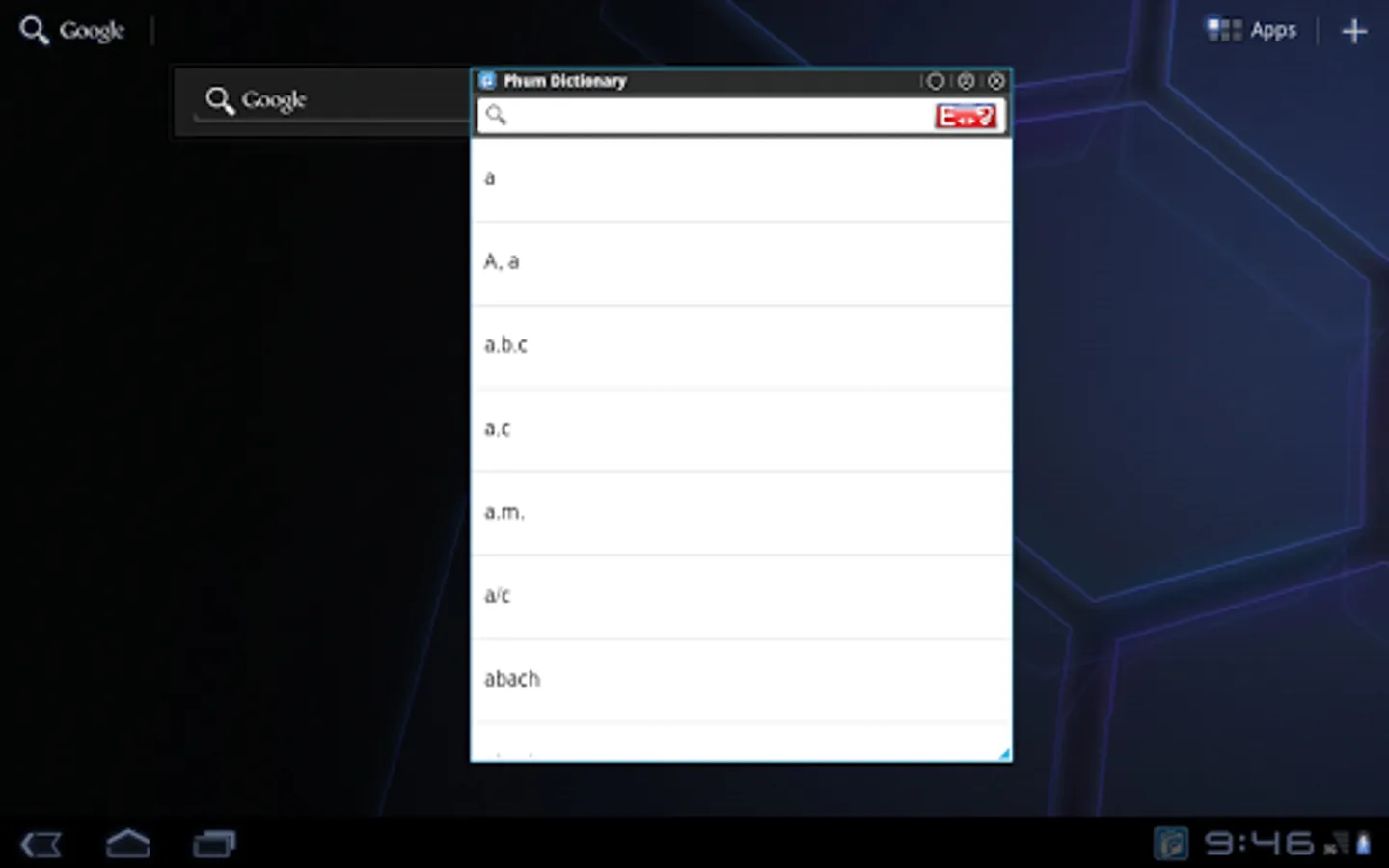Open the Apps drawer
Viewport: 1389px width, 868px height.
point(1252,30)
